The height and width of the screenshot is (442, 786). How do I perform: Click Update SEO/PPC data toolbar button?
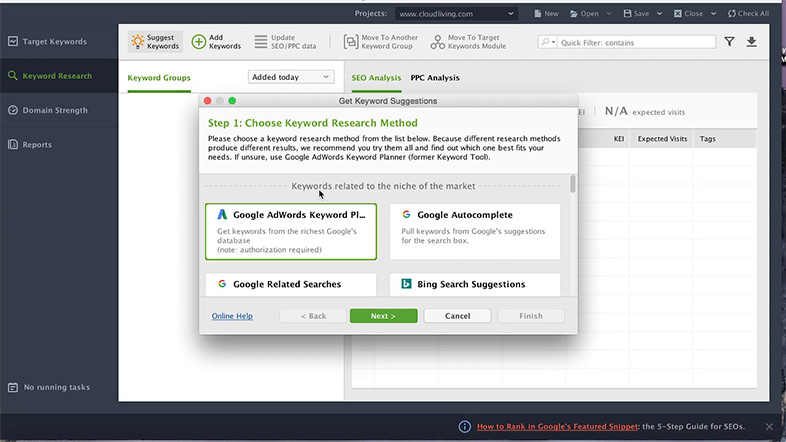coord(285,42)
